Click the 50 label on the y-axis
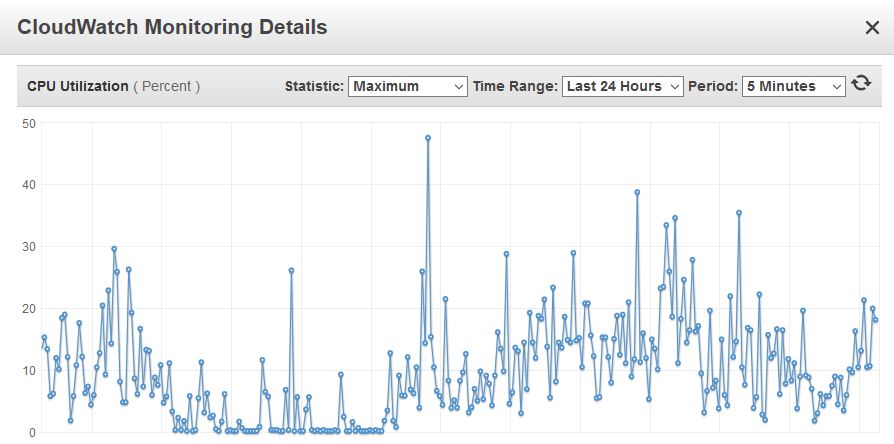The height and width of the screenshot is (444, 894). click(x=27, y=123)
